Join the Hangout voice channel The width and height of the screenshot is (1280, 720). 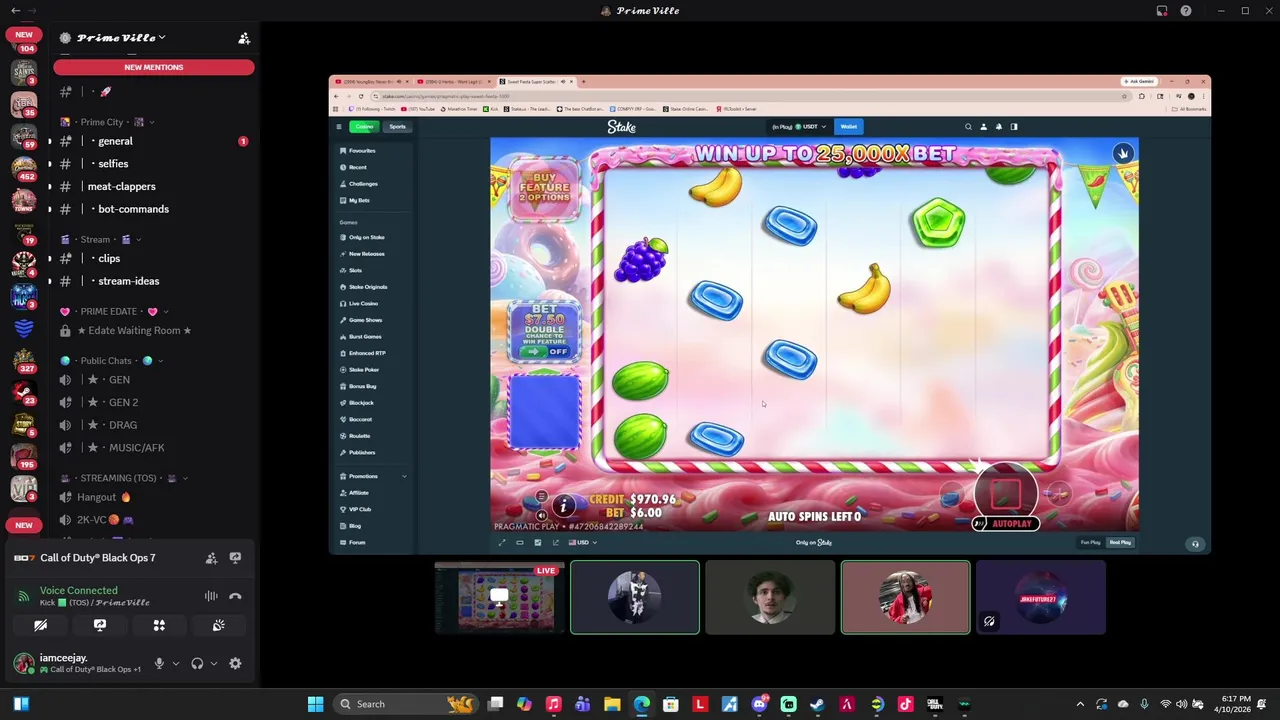[153, 497]
